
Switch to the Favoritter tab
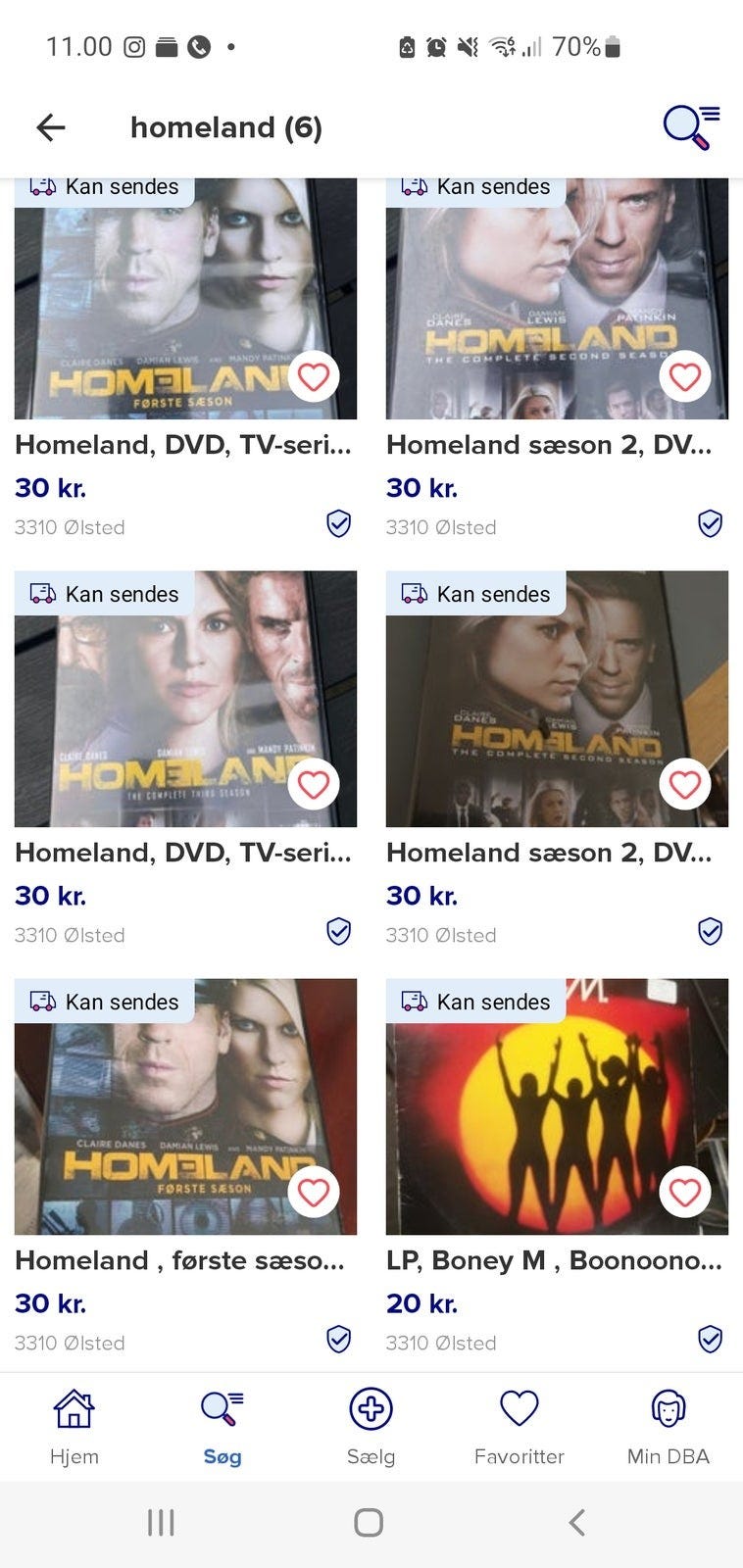pos(519,1427)
